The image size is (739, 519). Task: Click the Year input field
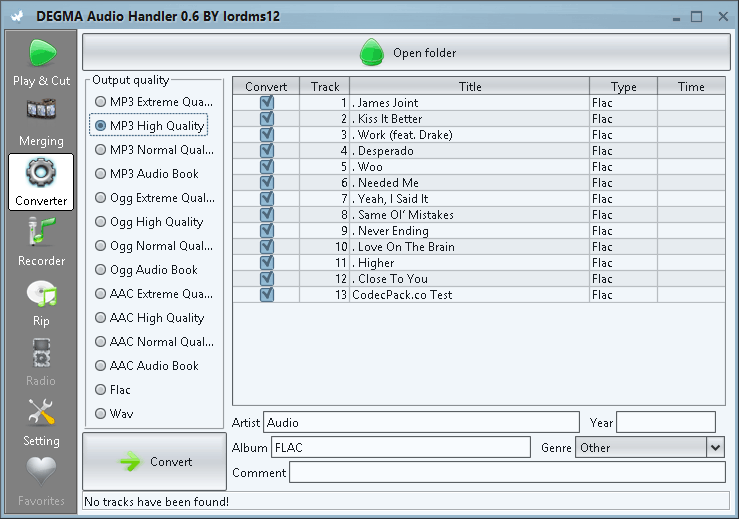666,422
